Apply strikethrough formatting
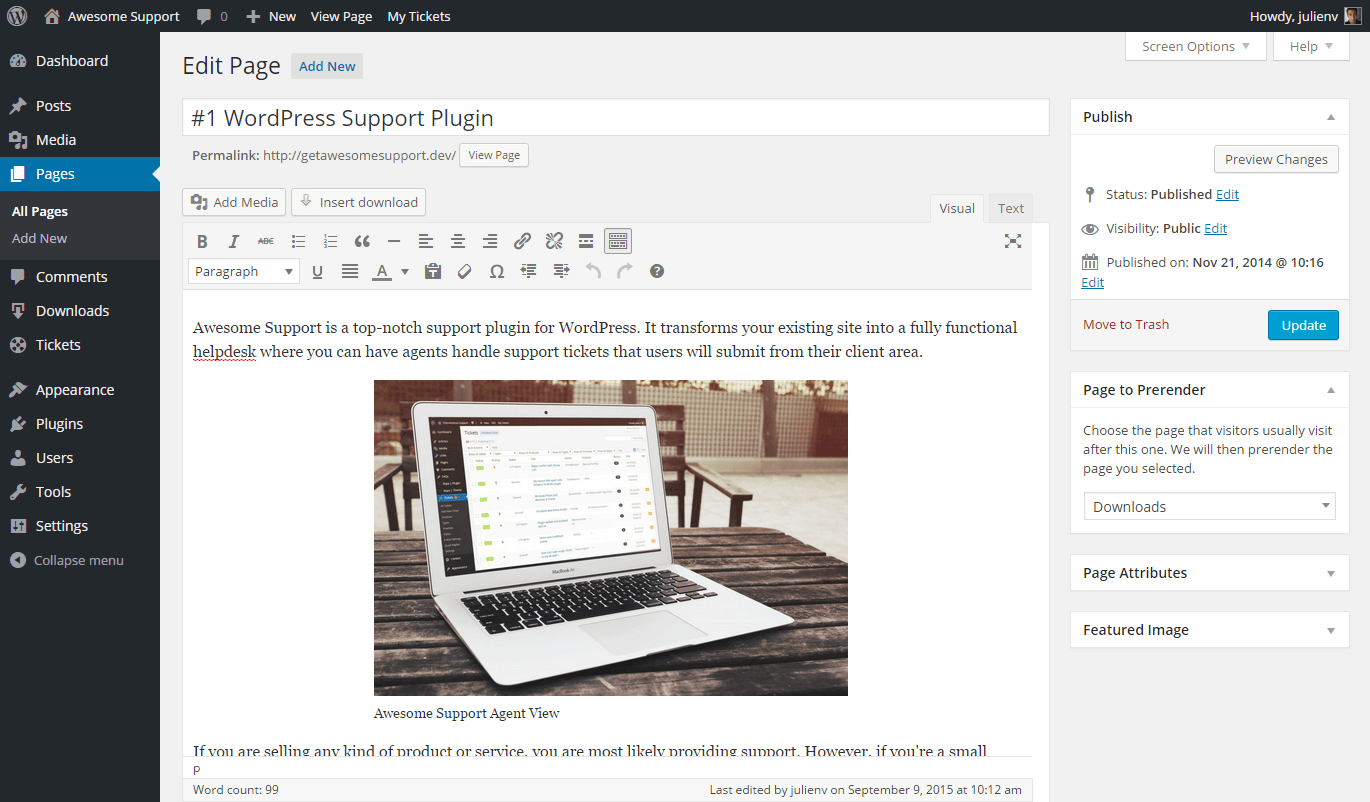This screenshot has height=802, width=1370. pyautogui.click(x=266, y=241)
